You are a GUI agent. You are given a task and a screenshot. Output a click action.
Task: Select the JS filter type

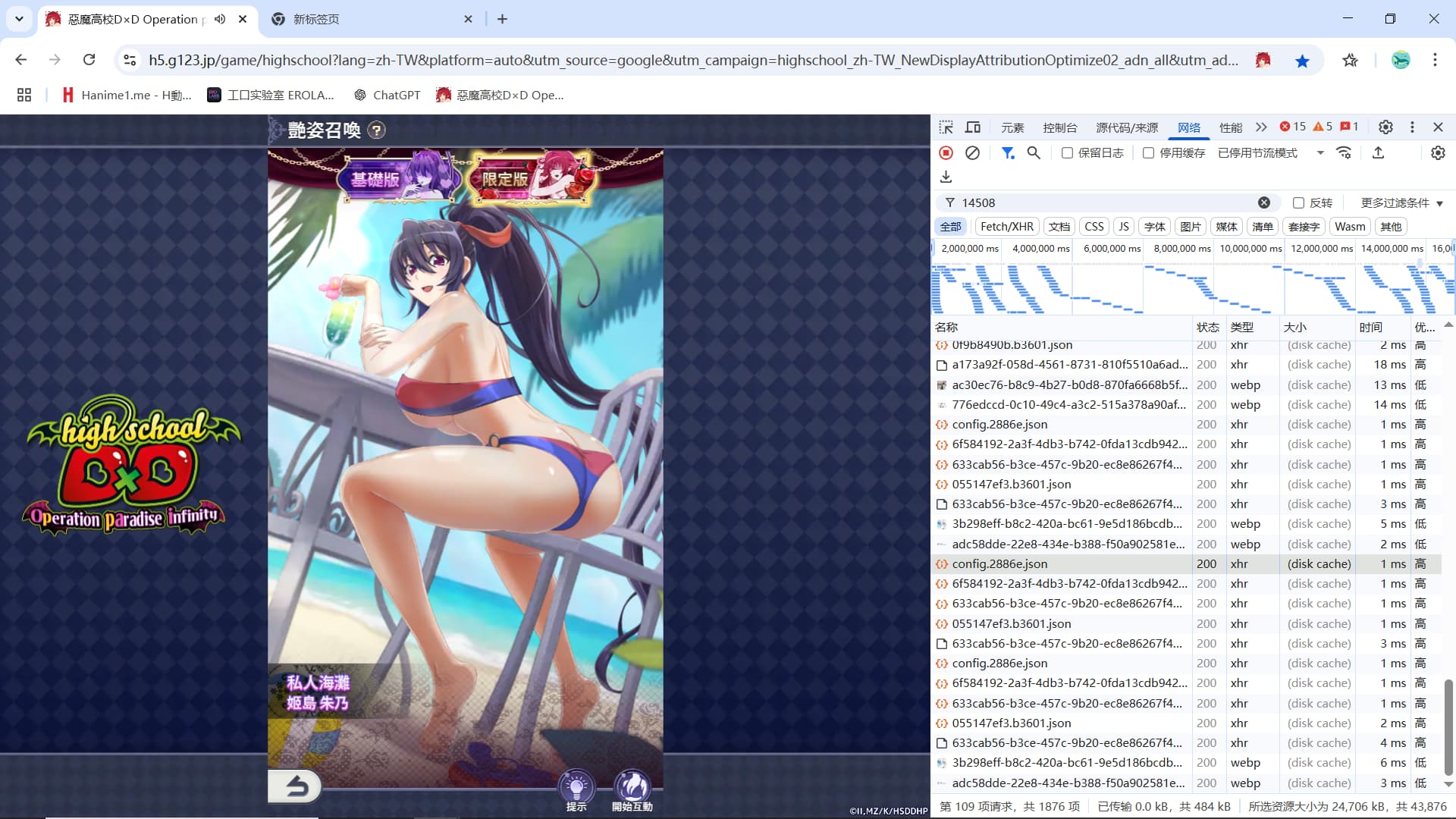[x=1124, y=227]
